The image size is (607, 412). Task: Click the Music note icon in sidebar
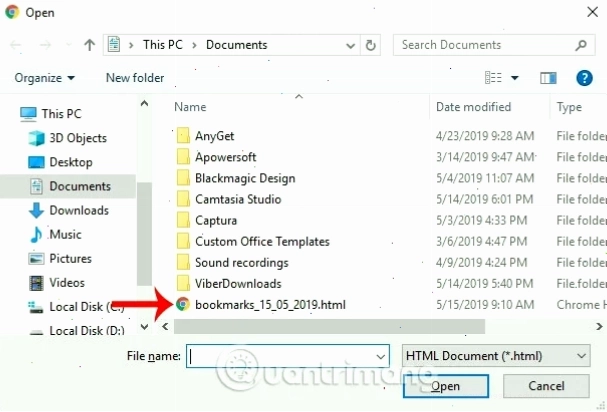pyautogui.click(x=36, y=234)
